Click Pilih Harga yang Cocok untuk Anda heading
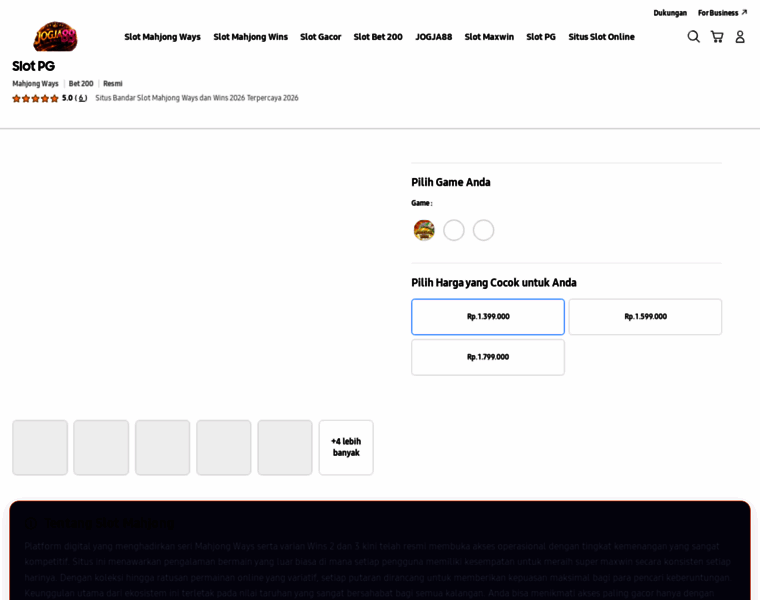This screenshot has height=600, width=760. click(x=494, y=283)
